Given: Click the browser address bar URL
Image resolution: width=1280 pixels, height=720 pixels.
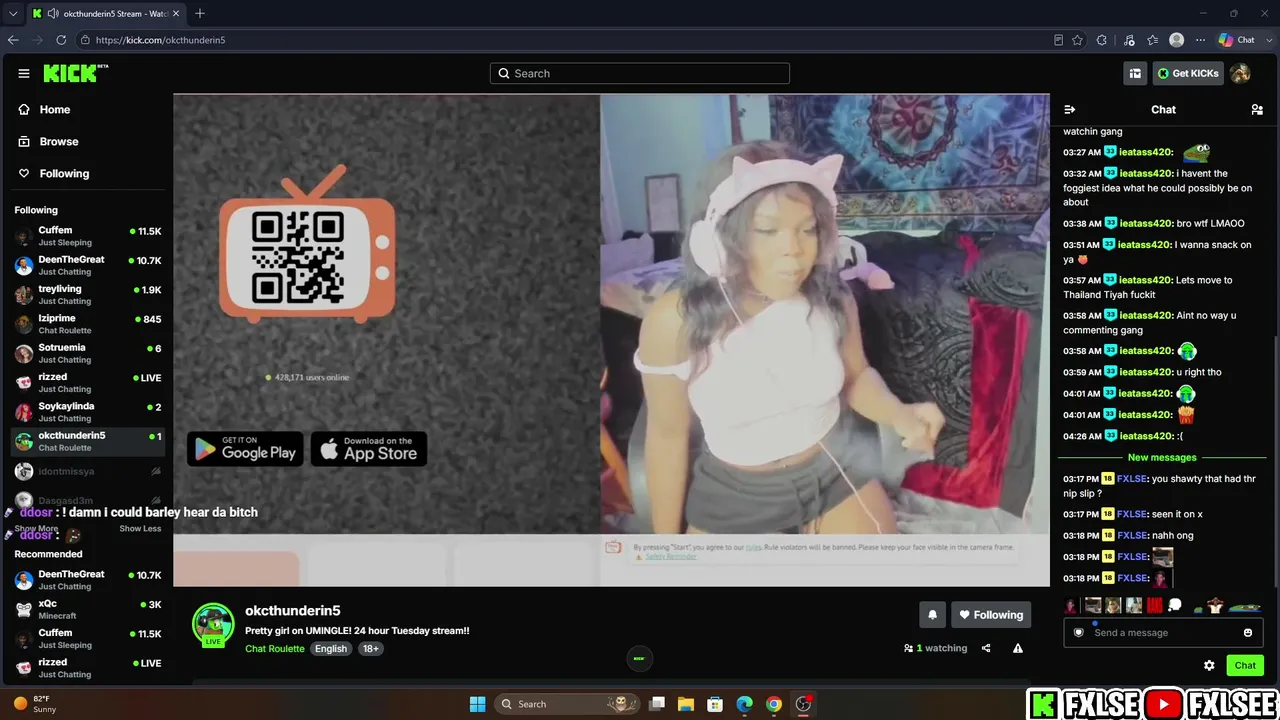Looking at the screenshot, I should [x=160, y=40].
